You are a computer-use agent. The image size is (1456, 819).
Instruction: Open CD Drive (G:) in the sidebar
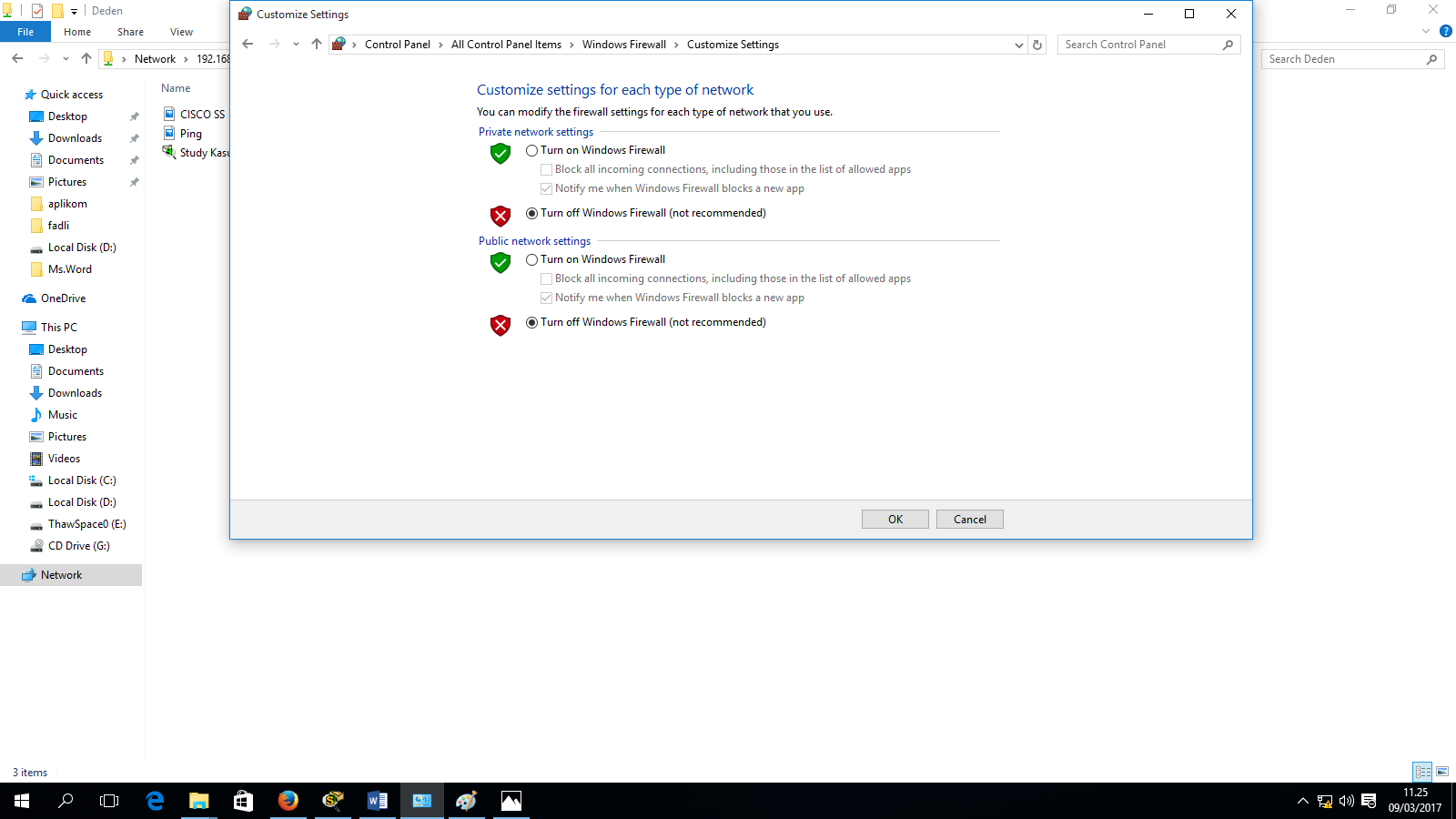tap(78, 546)
